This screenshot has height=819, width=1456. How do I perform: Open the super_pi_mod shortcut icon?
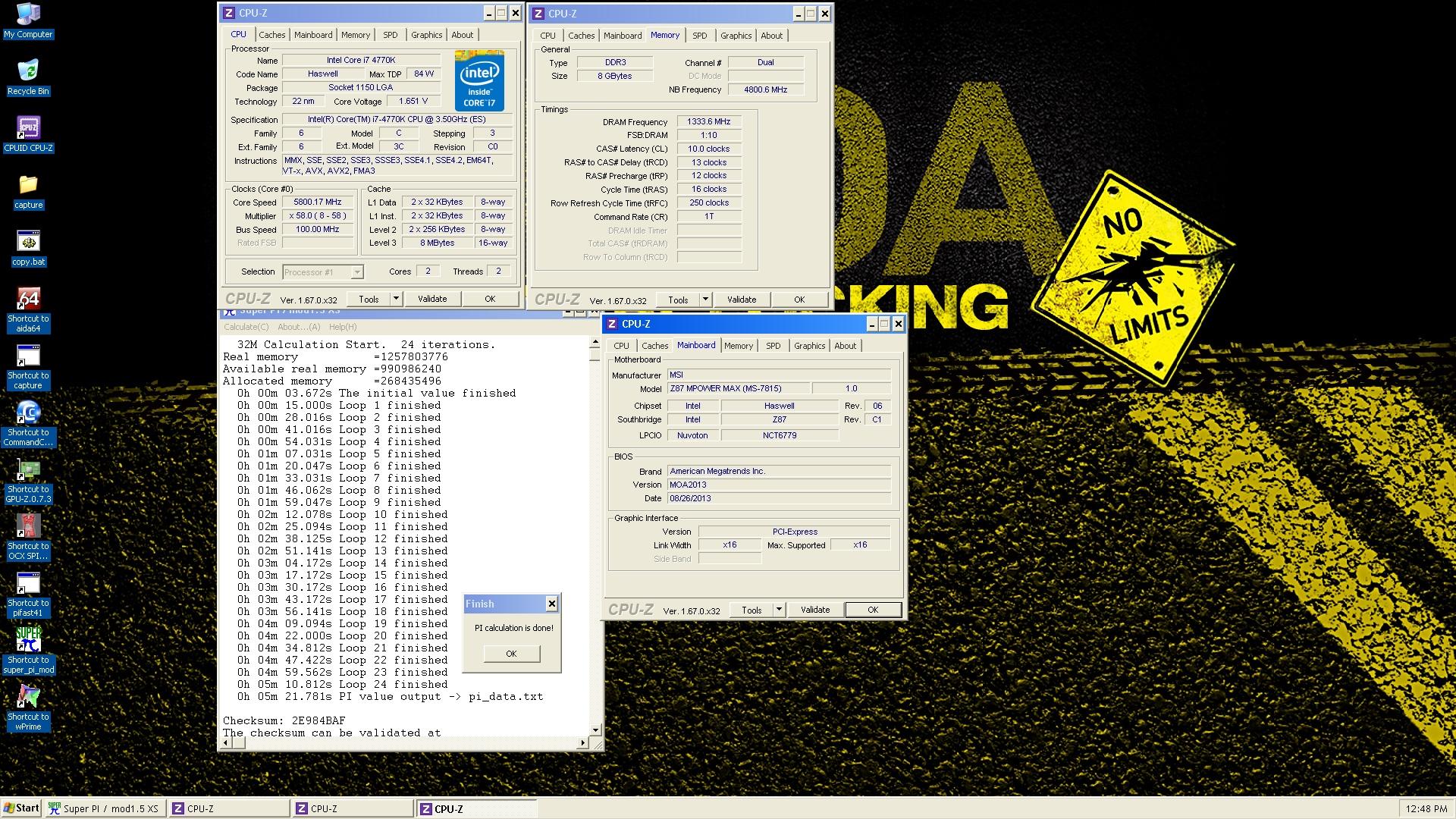click(x=28, y=651)
